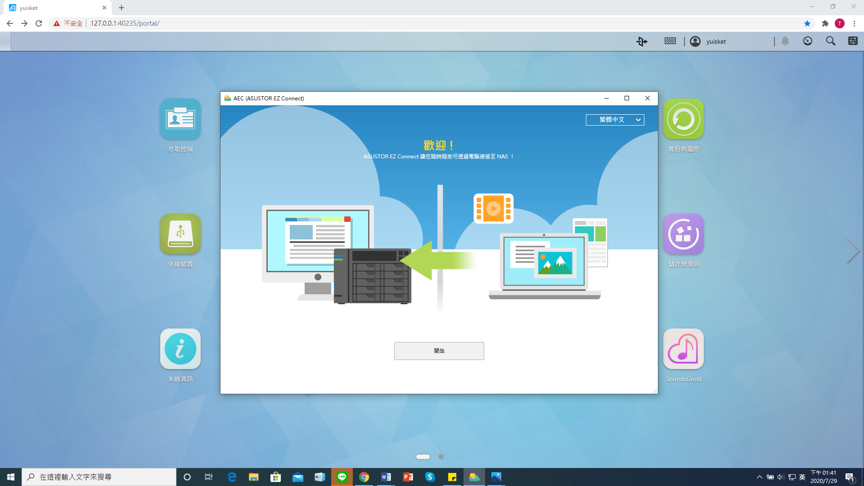The image size is (864, 486).
Task: Click the notification bell in ADM toolbar
Action: [785, 41]
